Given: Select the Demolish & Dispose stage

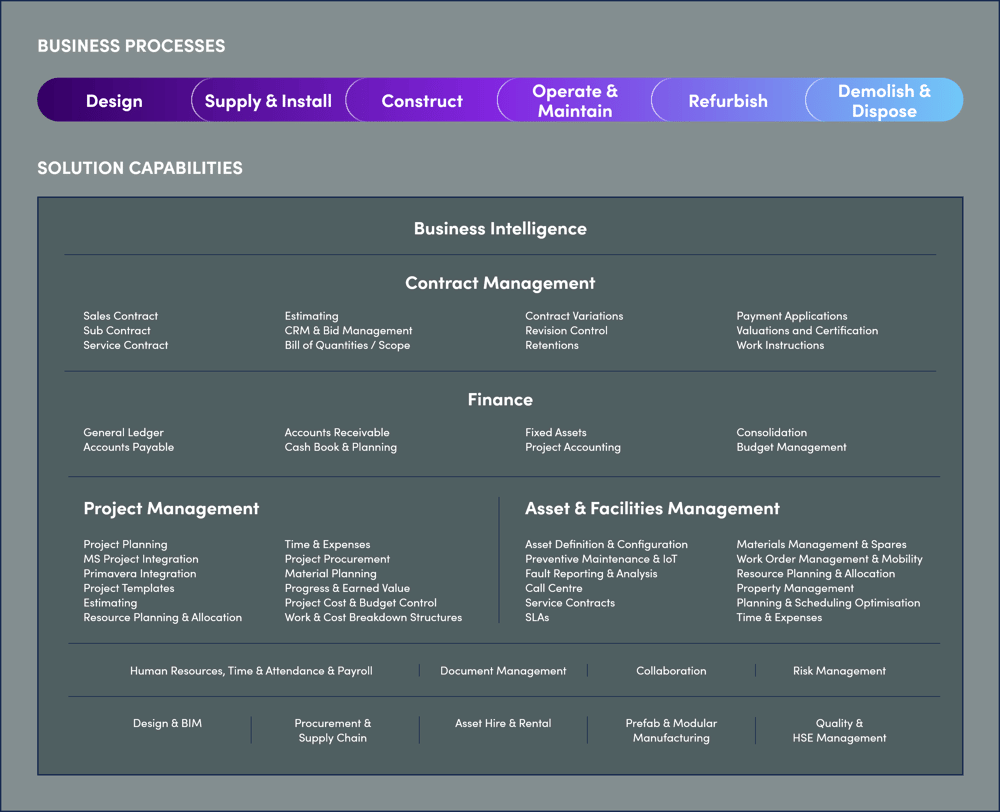Looking at the screenshot, I should coord(884,100).
